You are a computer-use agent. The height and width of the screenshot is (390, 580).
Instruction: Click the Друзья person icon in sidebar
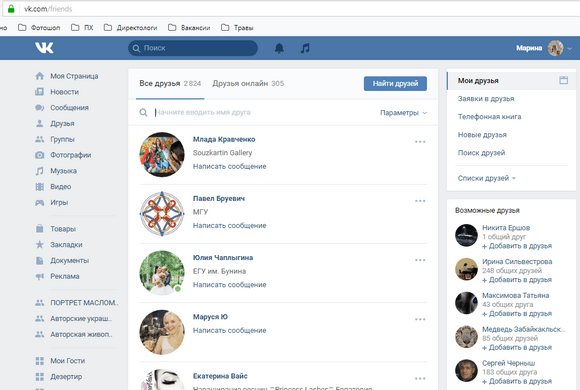[40, 124]
